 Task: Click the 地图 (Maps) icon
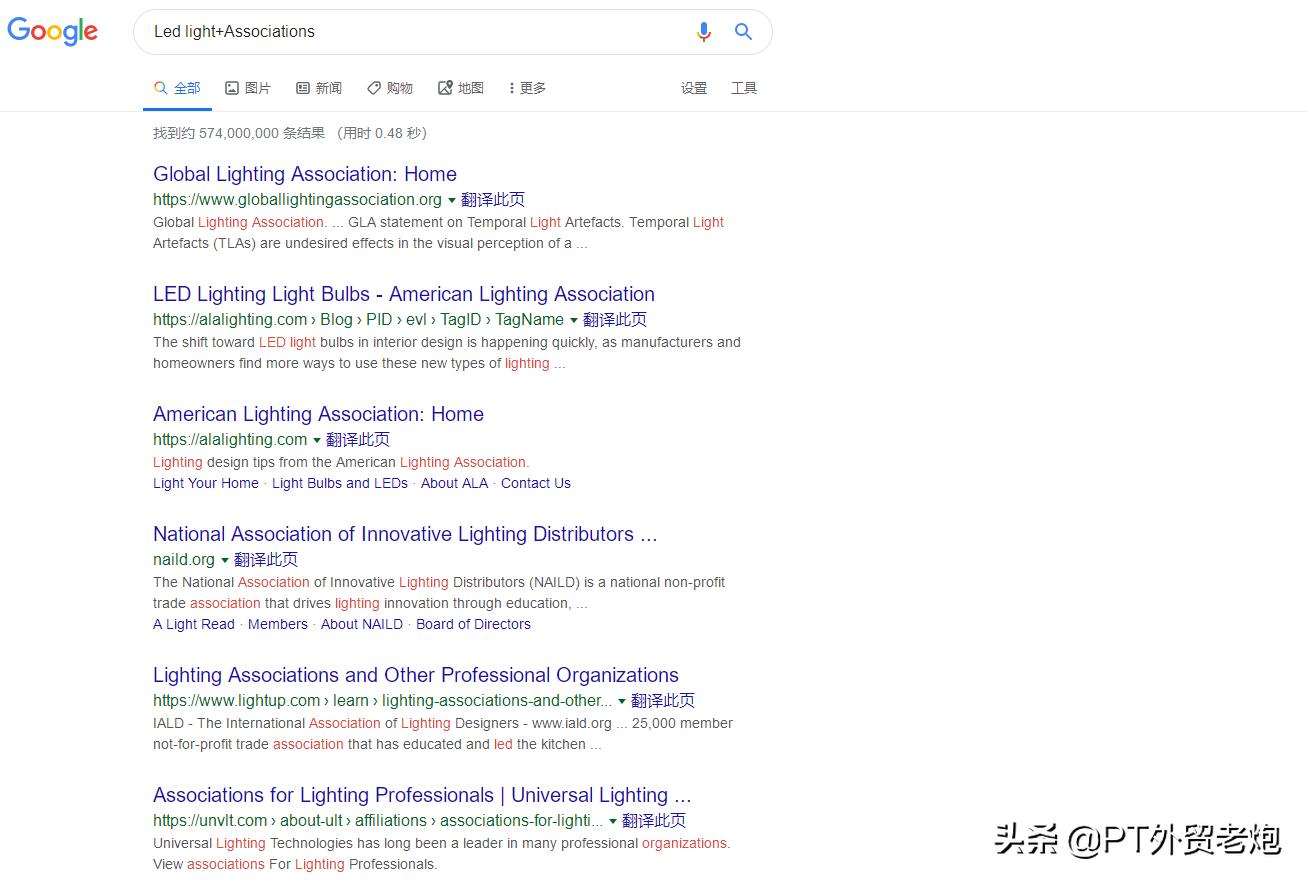pyautogui.click(x=444, y=88)
